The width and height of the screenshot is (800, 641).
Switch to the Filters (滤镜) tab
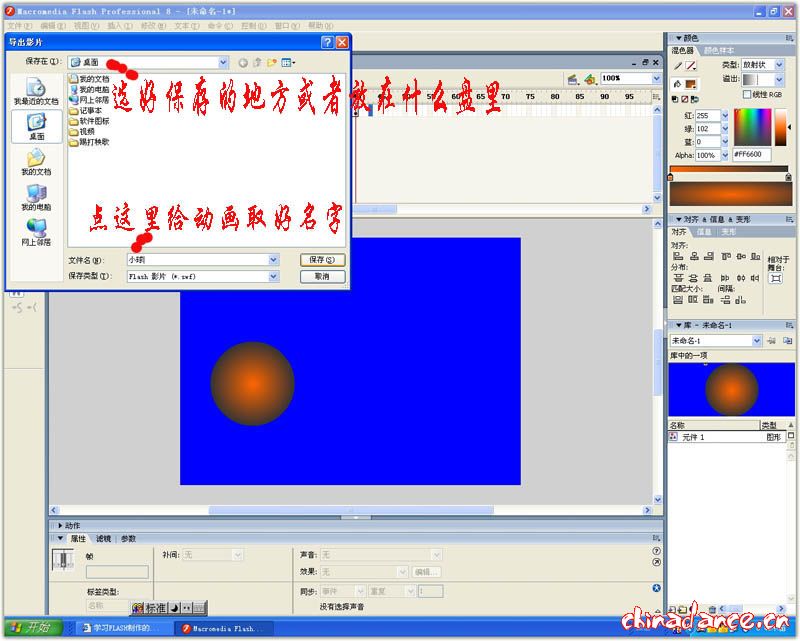[x=103, y=538]
